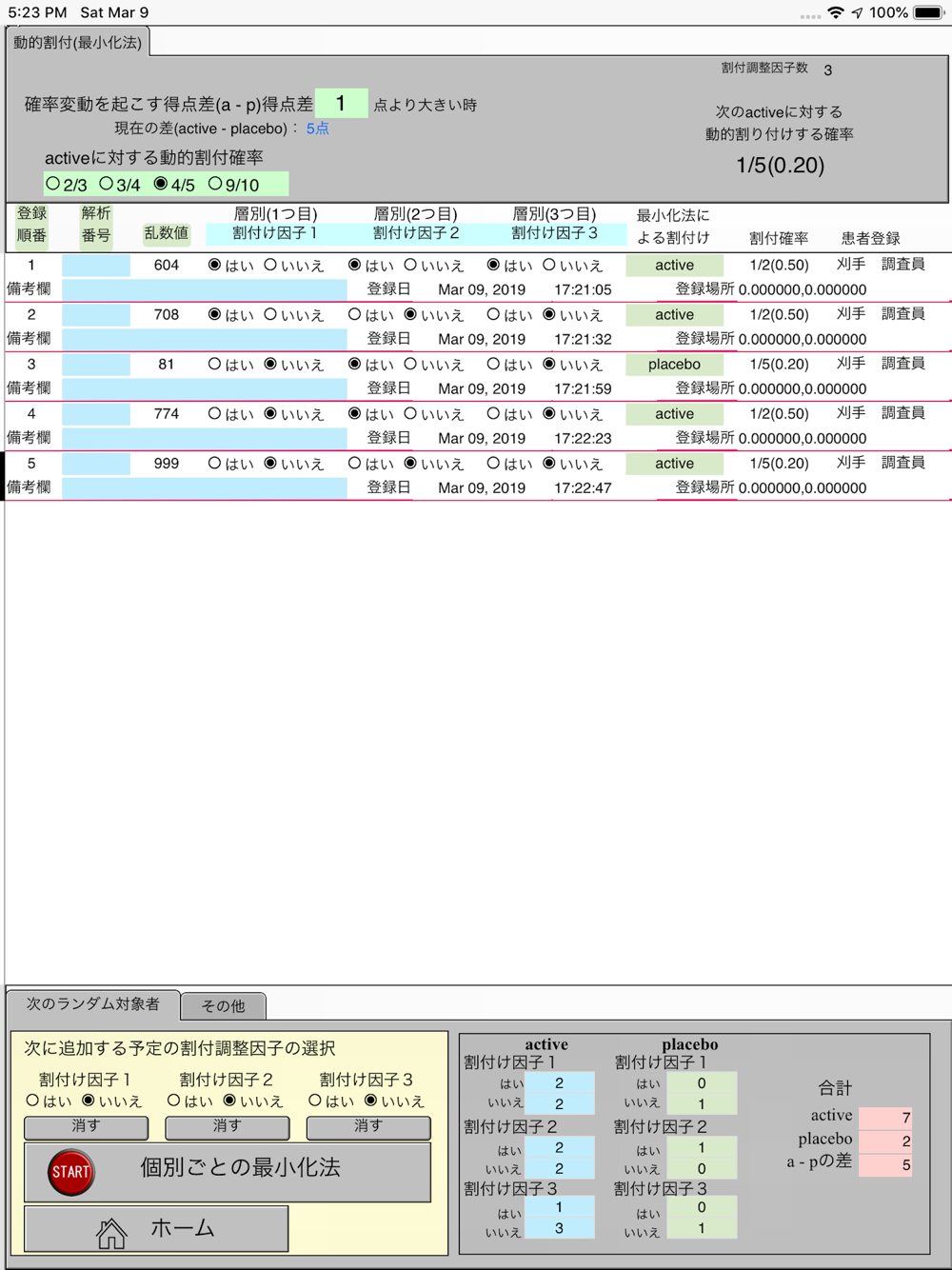The image size is (952, 1270).
Task: Click the 備考欄 field of record 1
Action: point(205,289)
